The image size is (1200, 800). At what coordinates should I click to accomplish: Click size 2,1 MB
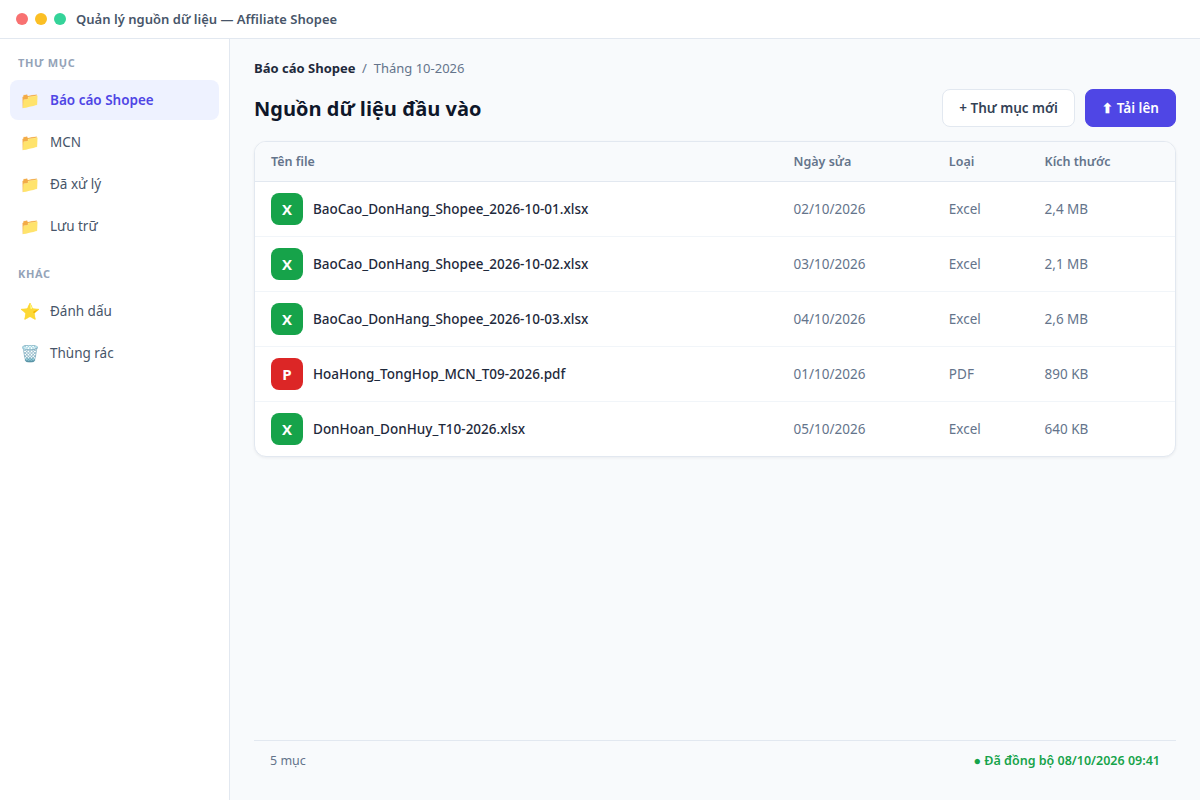(1066, 264)
